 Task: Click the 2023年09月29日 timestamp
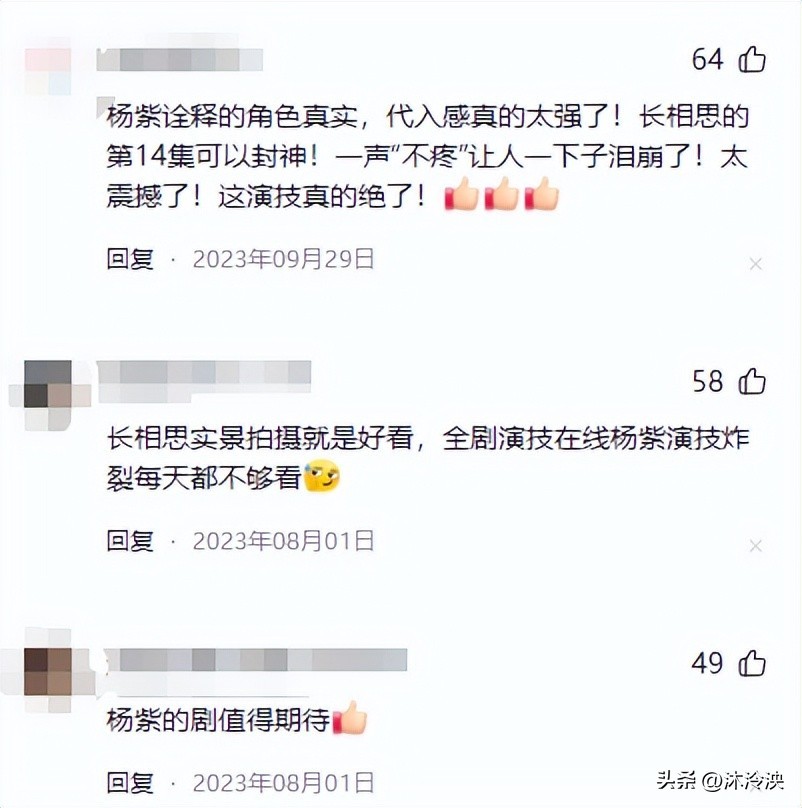283,259
